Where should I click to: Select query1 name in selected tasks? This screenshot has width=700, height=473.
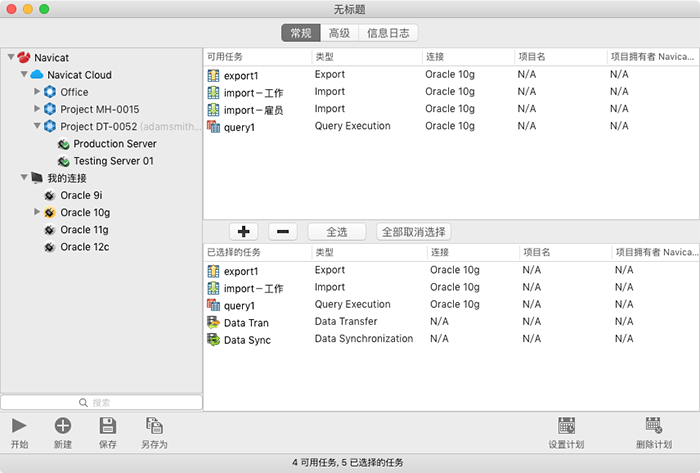pos(239,306)
